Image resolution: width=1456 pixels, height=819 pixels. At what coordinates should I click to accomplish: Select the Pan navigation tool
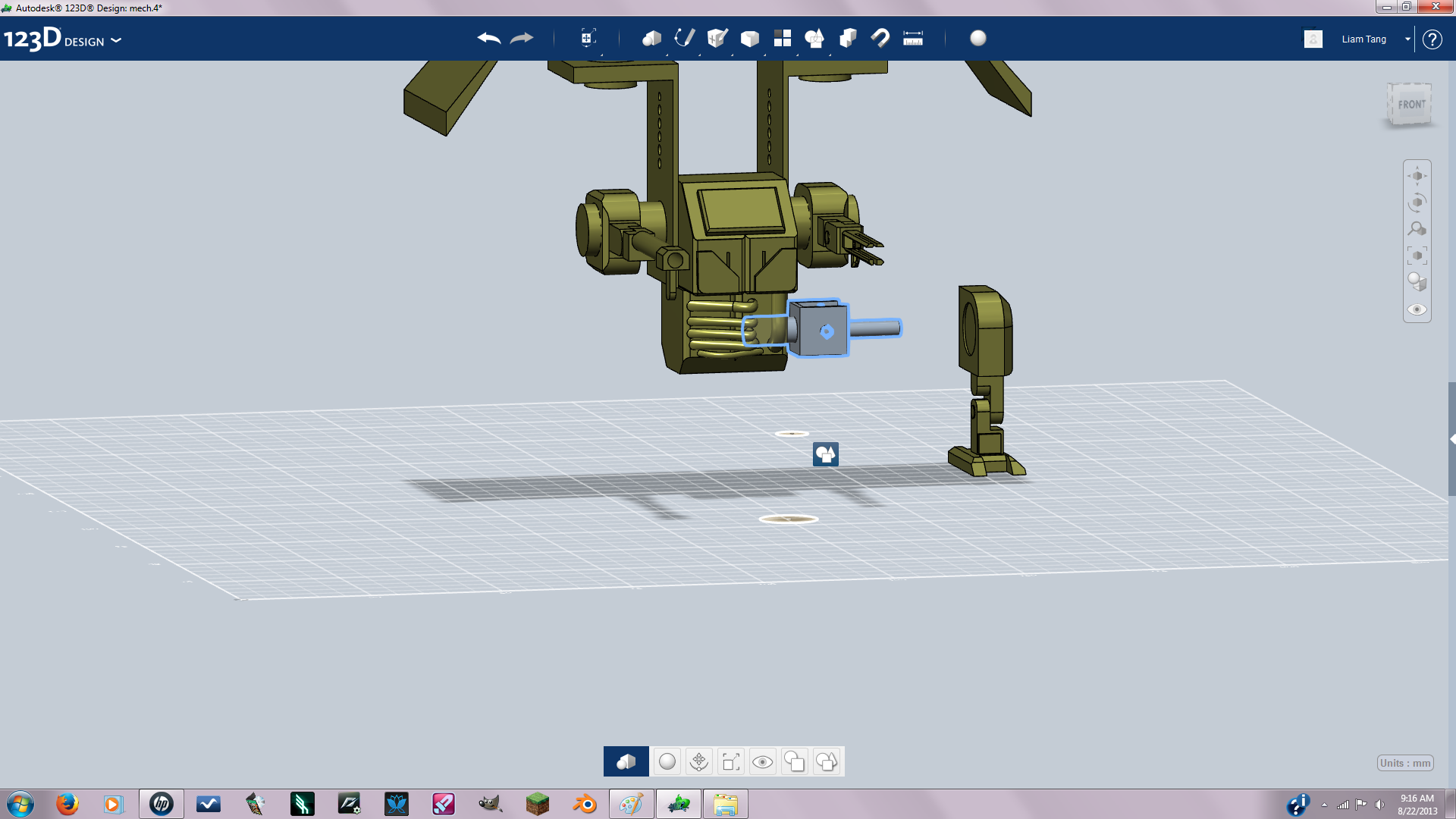coord(1417,176)
